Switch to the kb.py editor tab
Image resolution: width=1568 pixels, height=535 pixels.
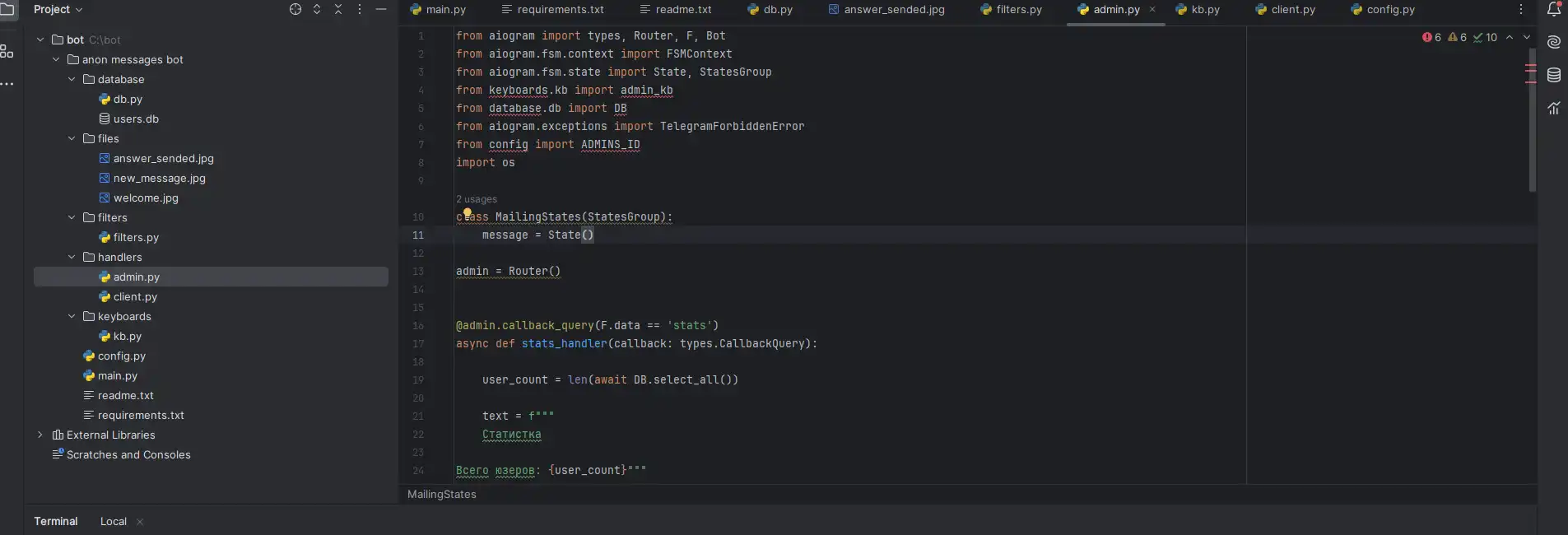click(x=1198, y=10)
